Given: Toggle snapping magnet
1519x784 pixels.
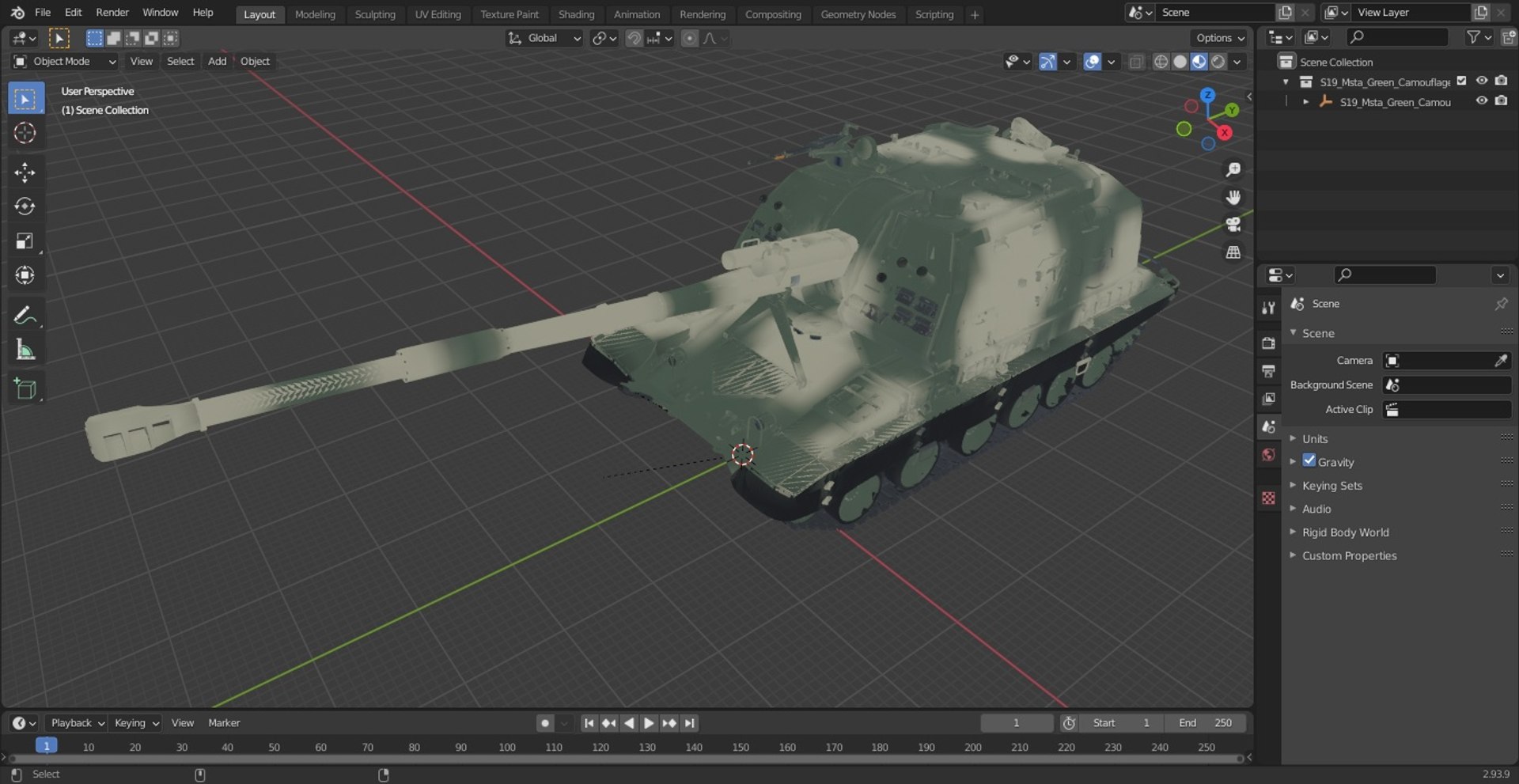Looking at the screenshot, I should pyautogui.click(x=634, y=38).
